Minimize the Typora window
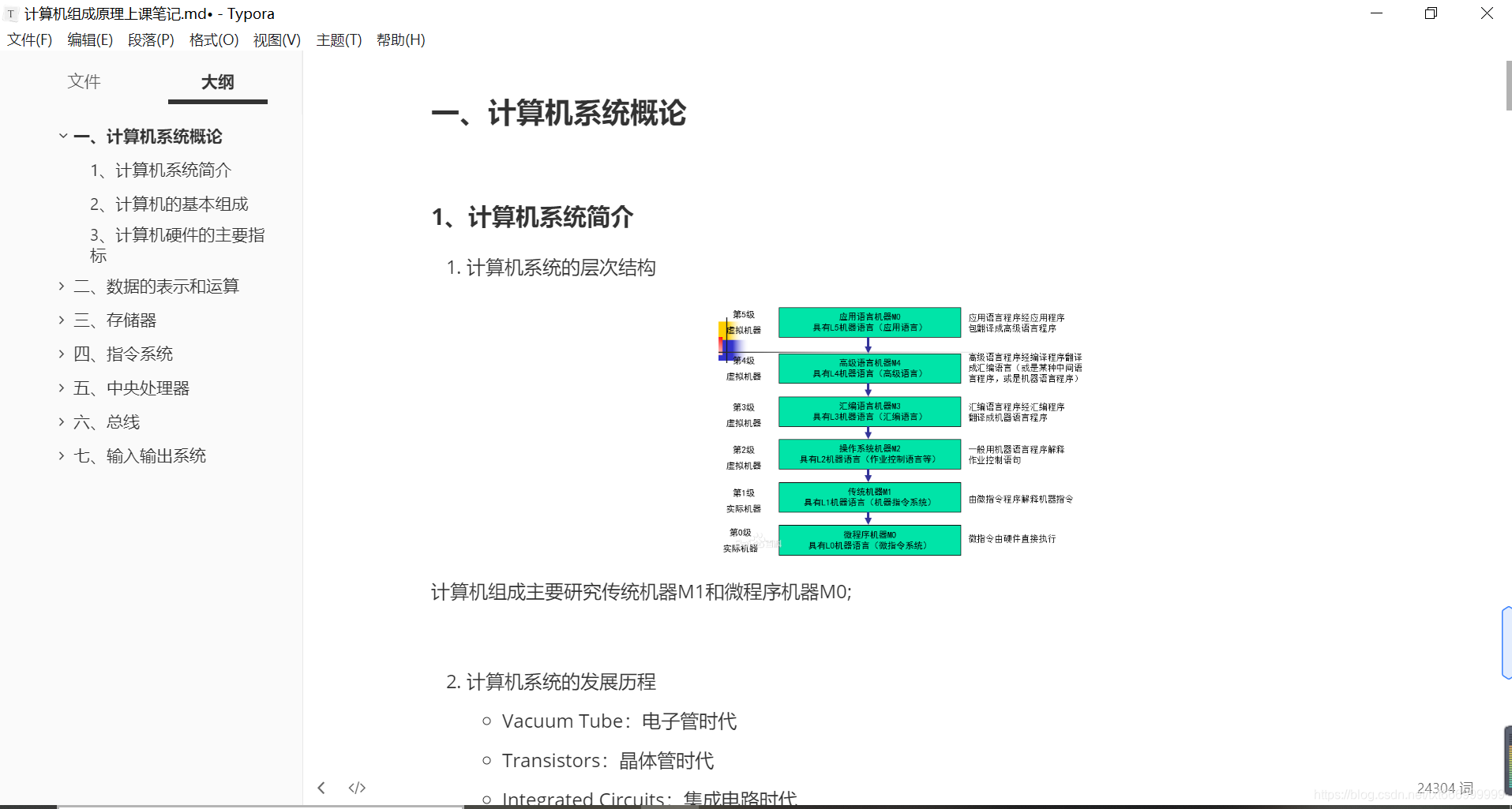 tap(1376, 13)
